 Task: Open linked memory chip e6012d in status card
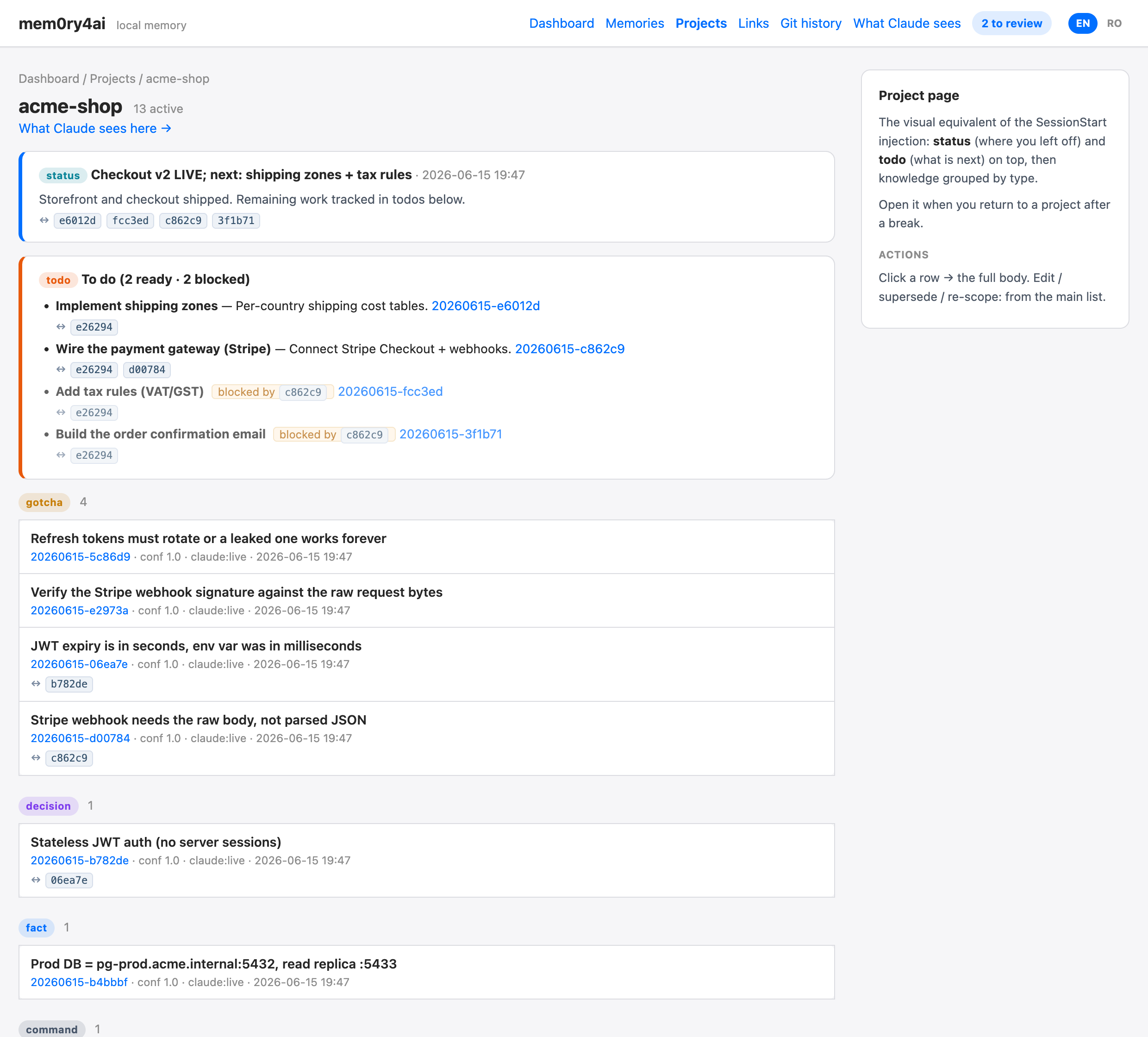[x=77, y=220]
